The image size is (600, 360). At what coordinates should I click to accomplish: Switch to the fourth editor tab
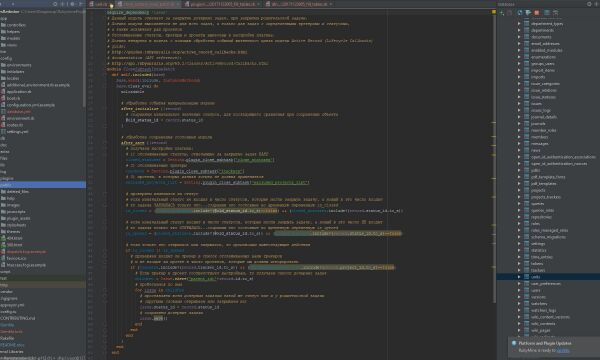point(299,4)
